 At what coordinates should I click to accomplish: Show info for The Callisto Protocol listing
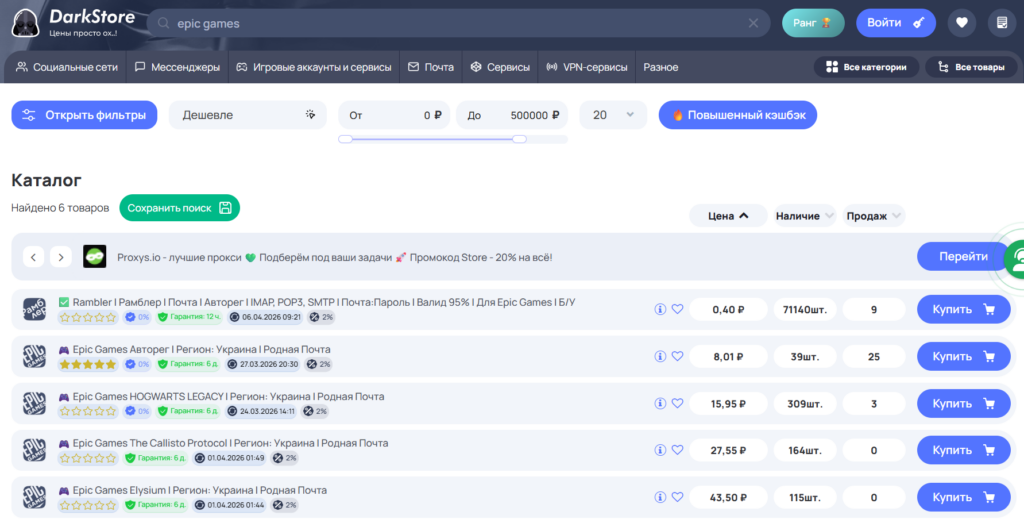[660, 450]
